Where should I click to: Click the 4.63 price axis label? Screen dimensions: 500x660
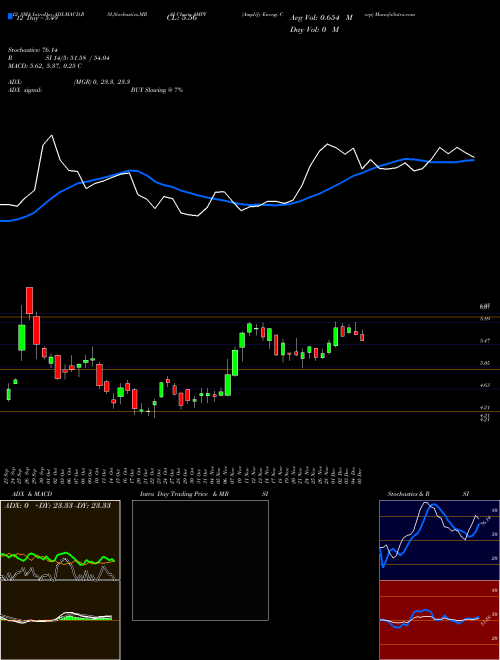point(484,385)
